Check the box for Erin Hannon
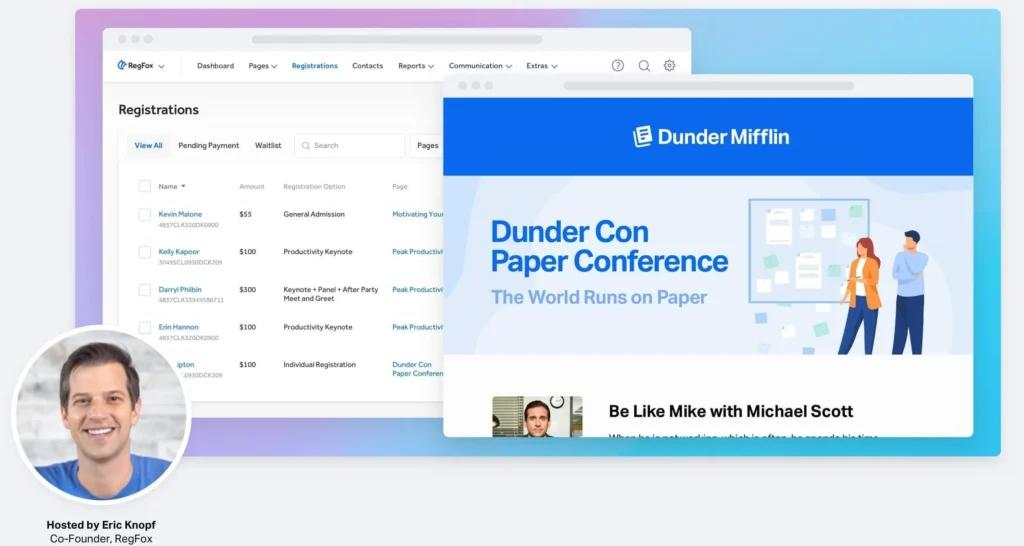 click(x=145, y=327)
